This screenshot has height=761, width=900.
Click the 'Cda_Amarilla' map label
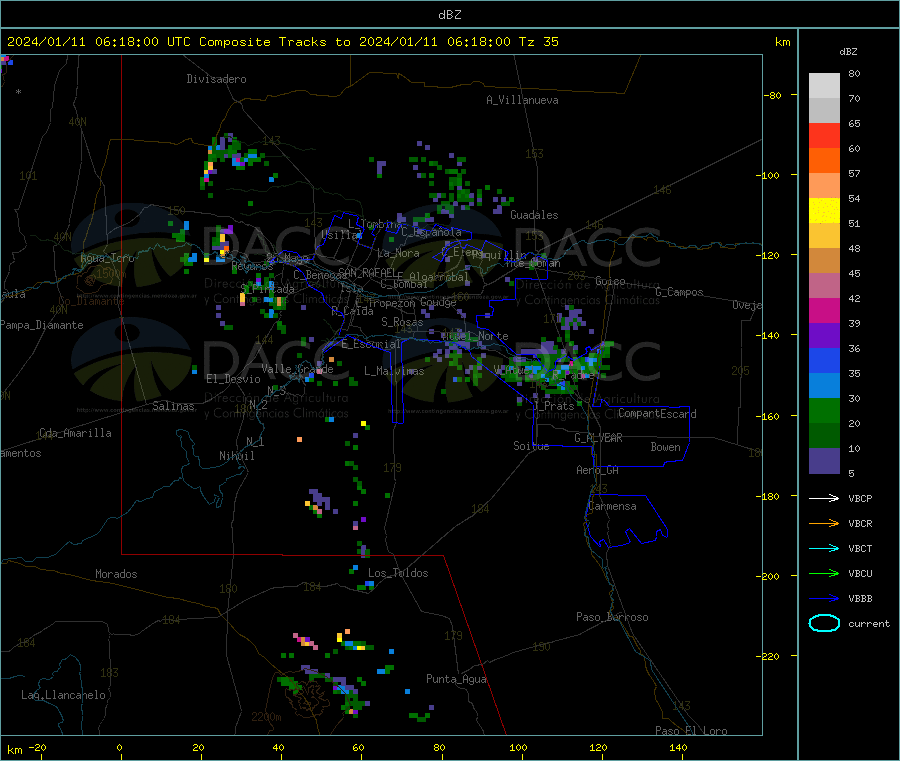(75, 433)
